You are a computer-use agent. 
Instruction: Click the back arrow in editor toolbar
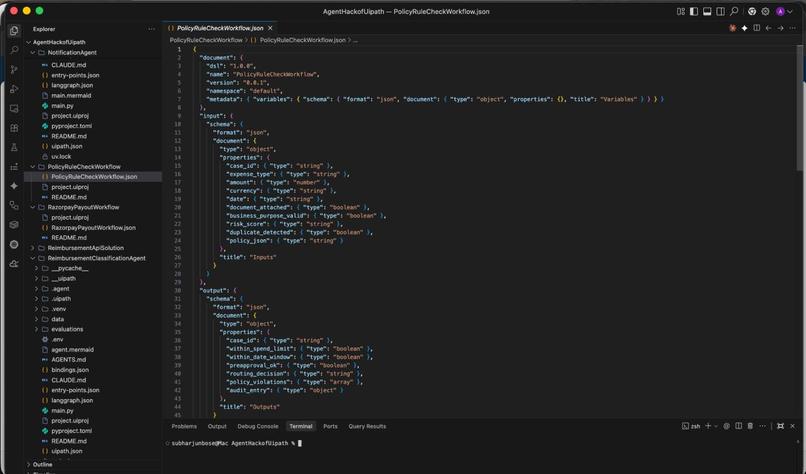[x=768, y=28]
